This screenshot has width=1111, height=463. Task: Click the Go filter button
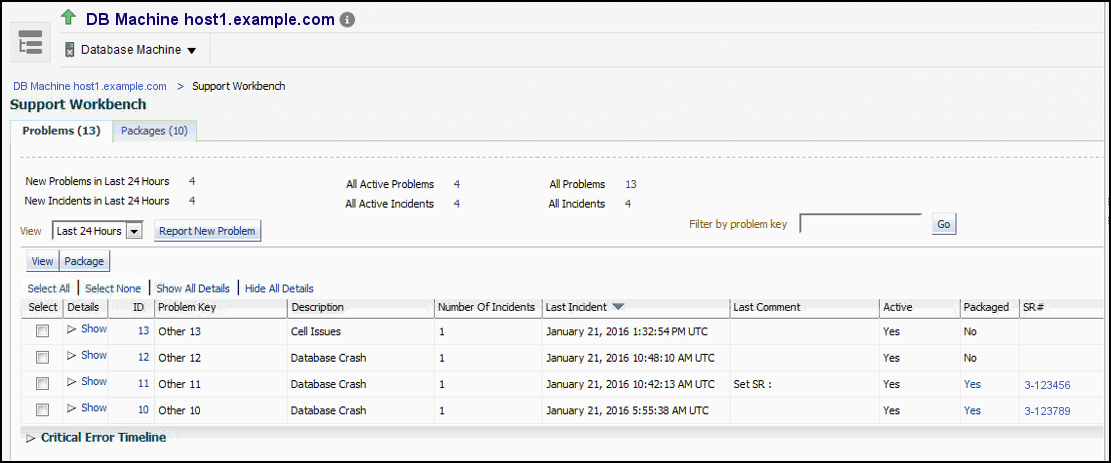point(943,224)
